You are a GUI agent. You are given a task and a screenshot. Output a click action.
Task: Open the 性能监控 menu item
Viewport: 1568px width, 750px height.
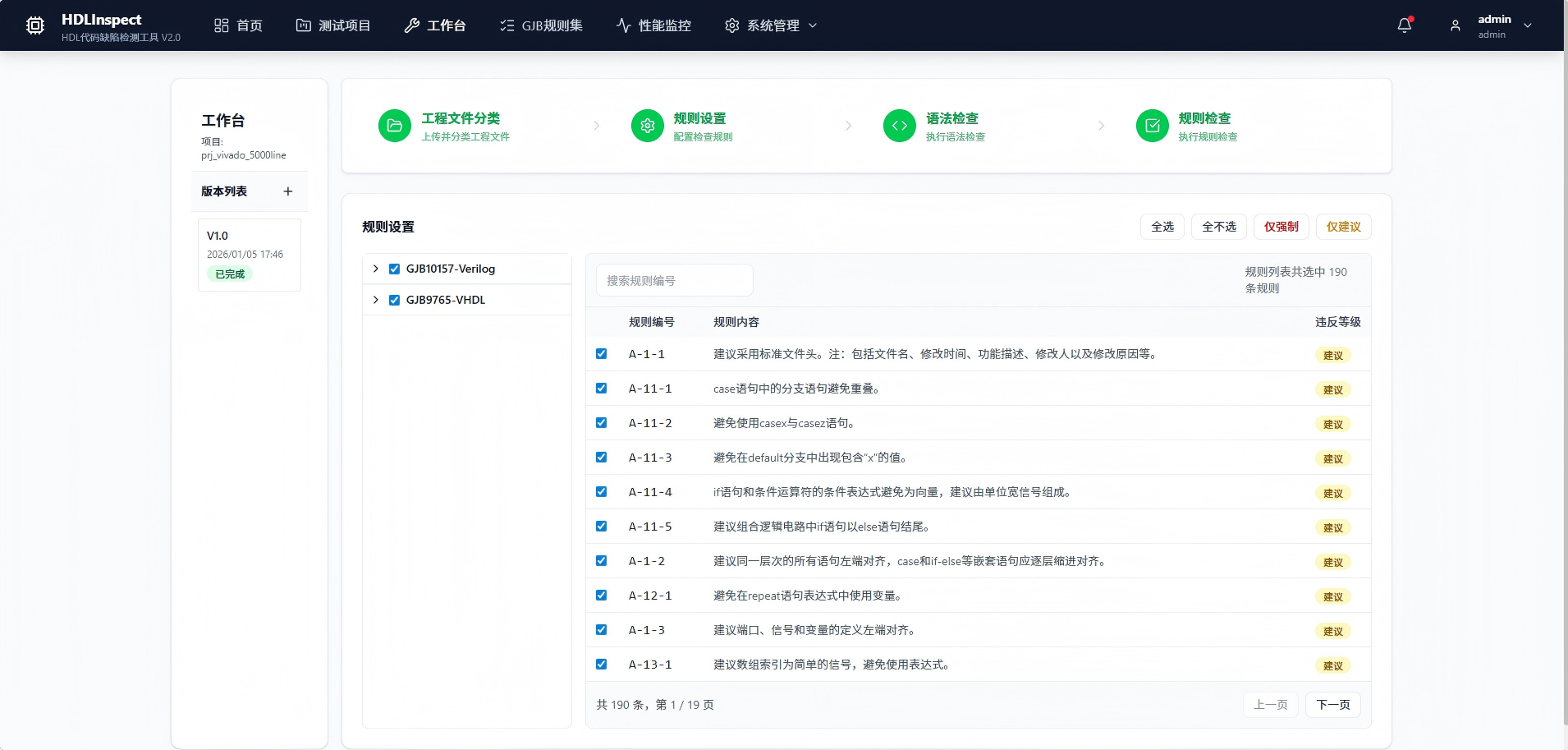653,25
